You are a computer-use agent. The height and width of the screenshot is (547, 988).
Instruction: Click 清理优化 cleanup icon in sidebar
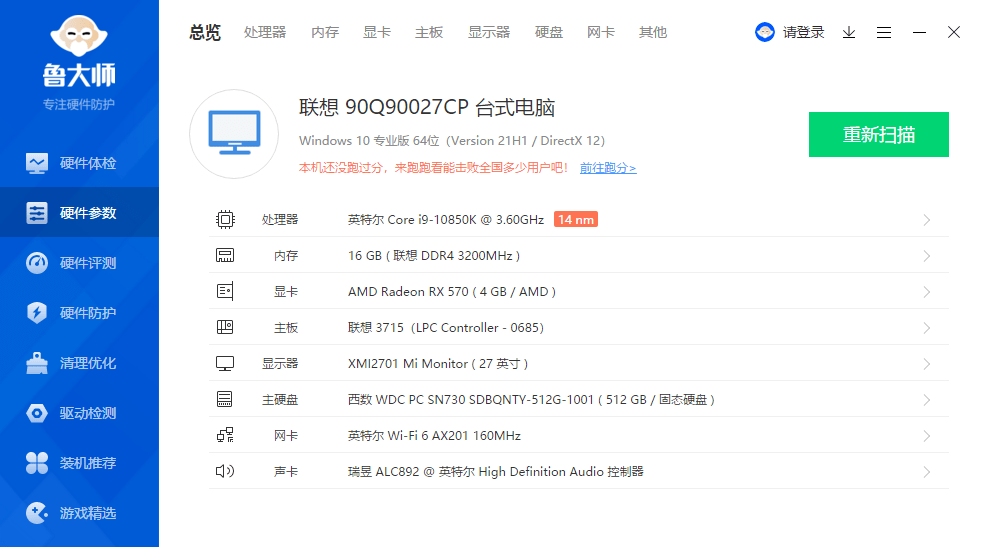[x=37, y=363]
